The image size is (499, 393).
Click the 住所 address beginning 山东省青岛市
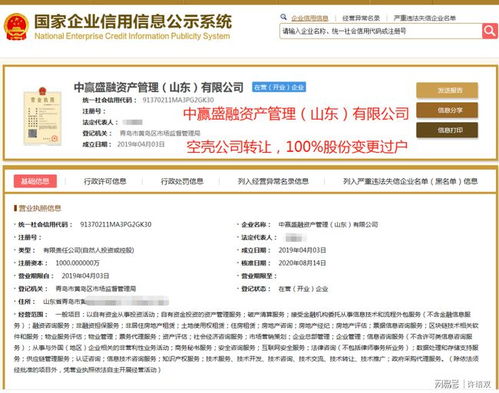point(106,302)
